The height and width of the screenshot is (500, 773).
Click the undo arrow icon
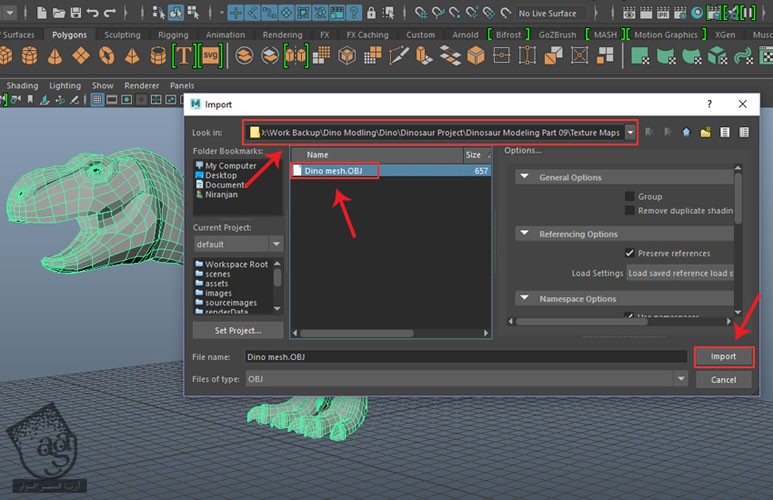(x=93, y=13)
